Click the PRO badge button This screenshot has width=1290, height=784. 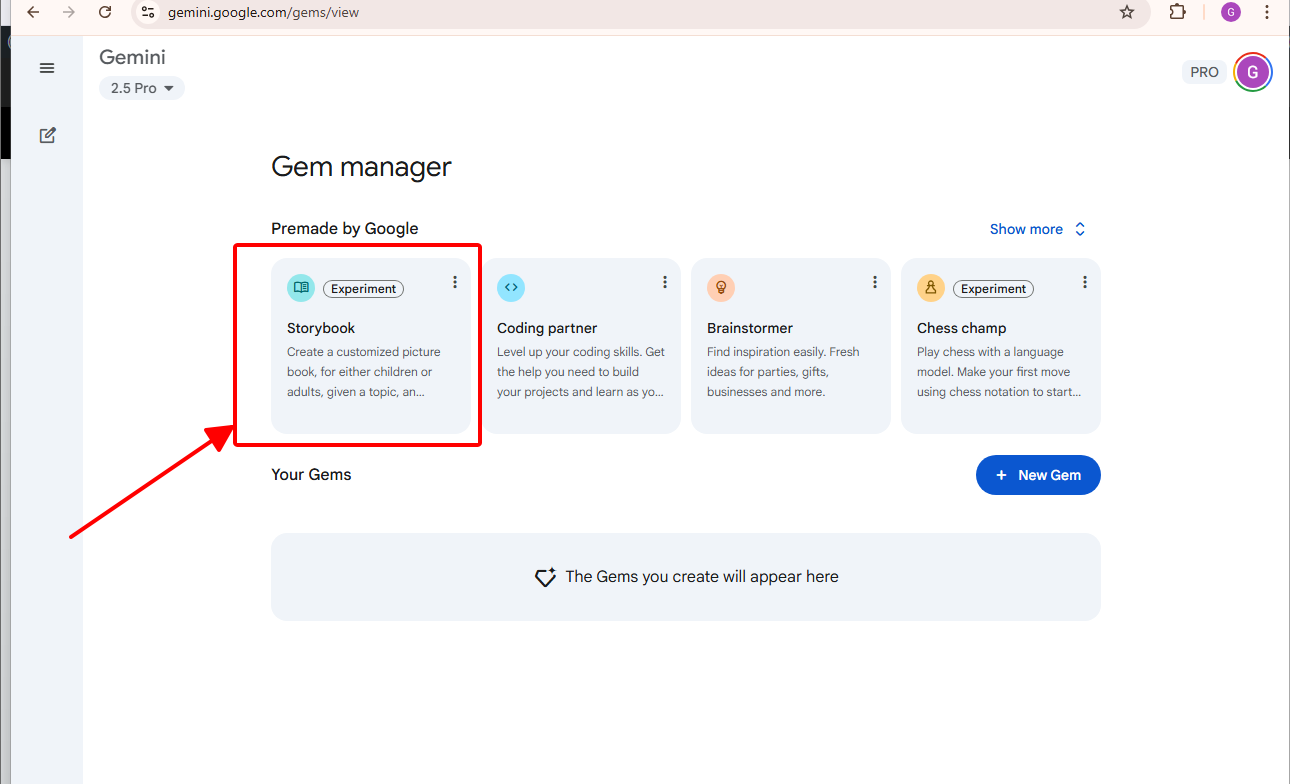1204,72
